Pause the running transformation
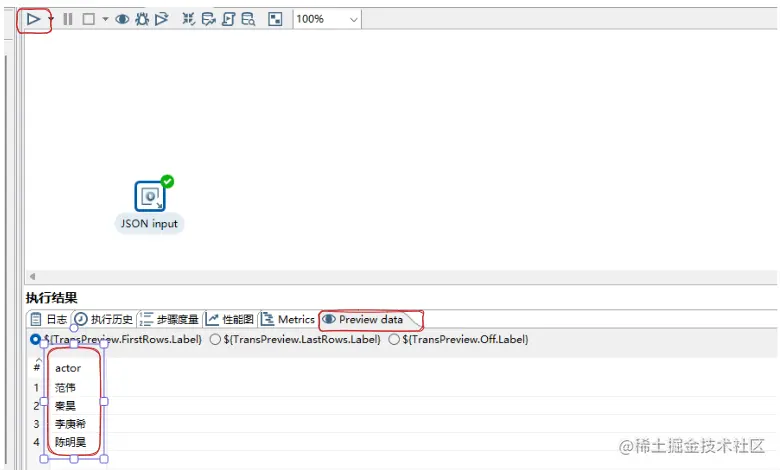 [68, 19]
